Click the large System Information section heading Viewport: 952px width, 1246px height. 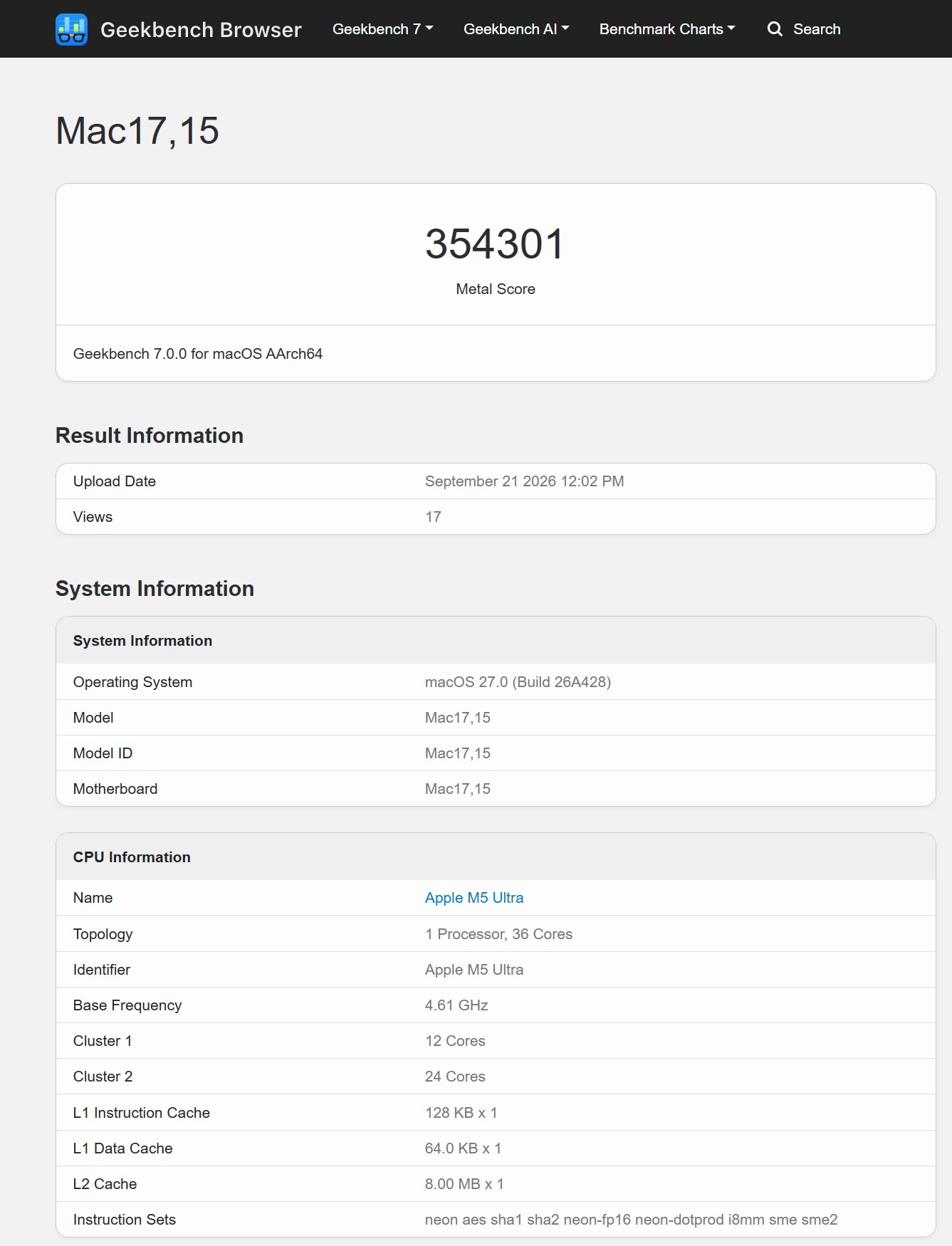(x=155, y=589)
